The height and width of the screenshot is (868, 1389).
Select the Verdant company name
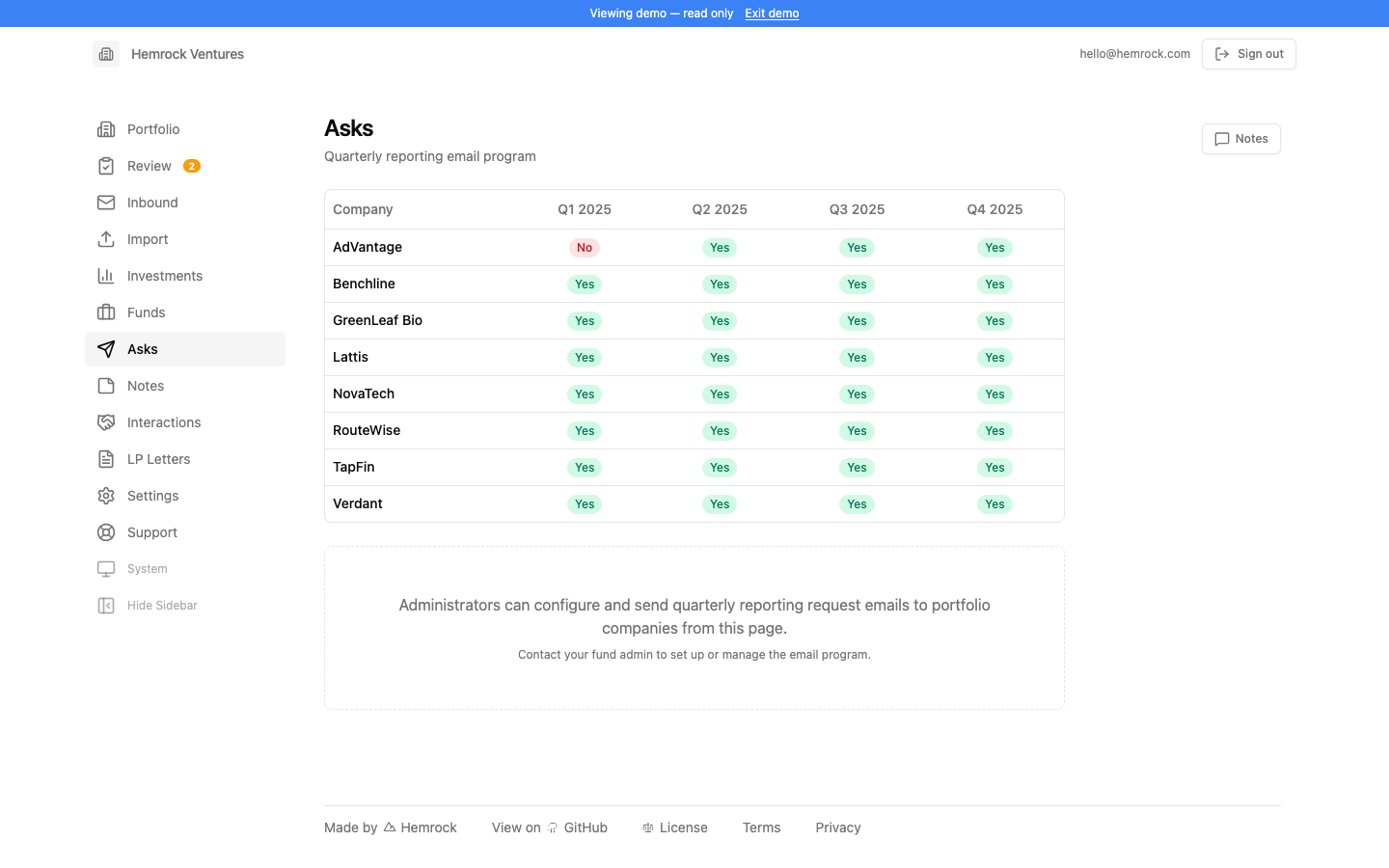coord(358,503)
